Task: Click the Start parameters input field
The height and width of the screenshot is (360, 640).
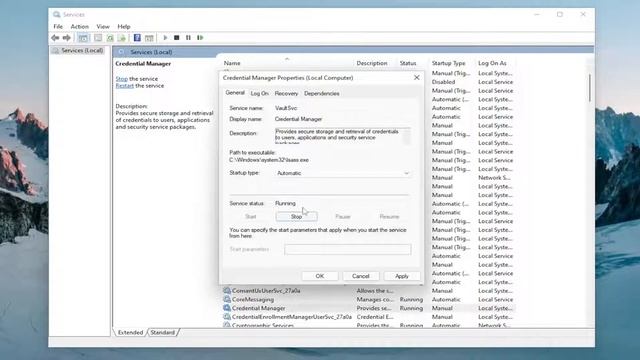Action: click(347, 249)
